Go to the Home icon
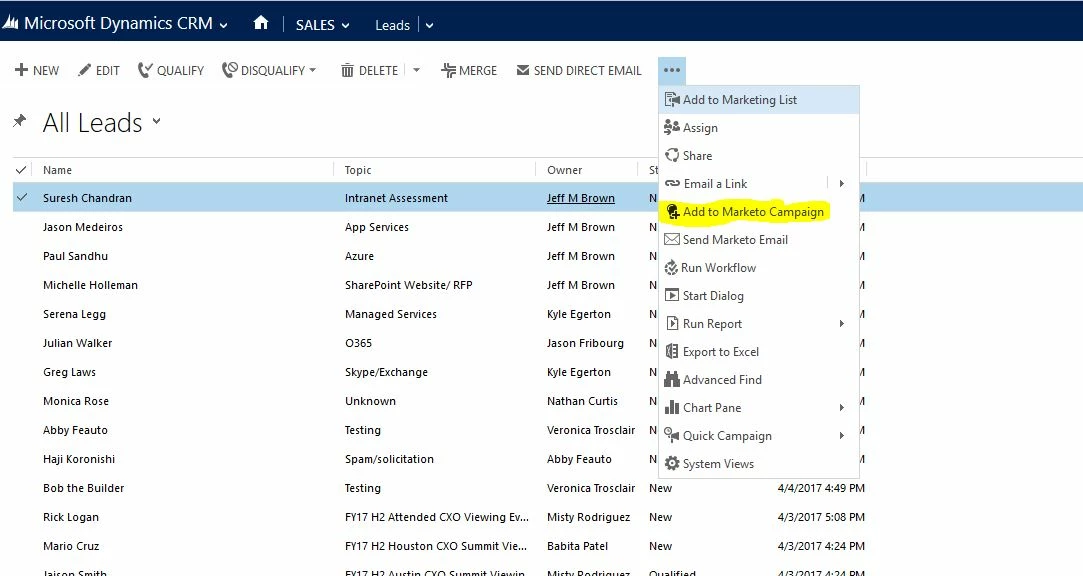This screenshot has height=576, width=1083. pos(260,23)
